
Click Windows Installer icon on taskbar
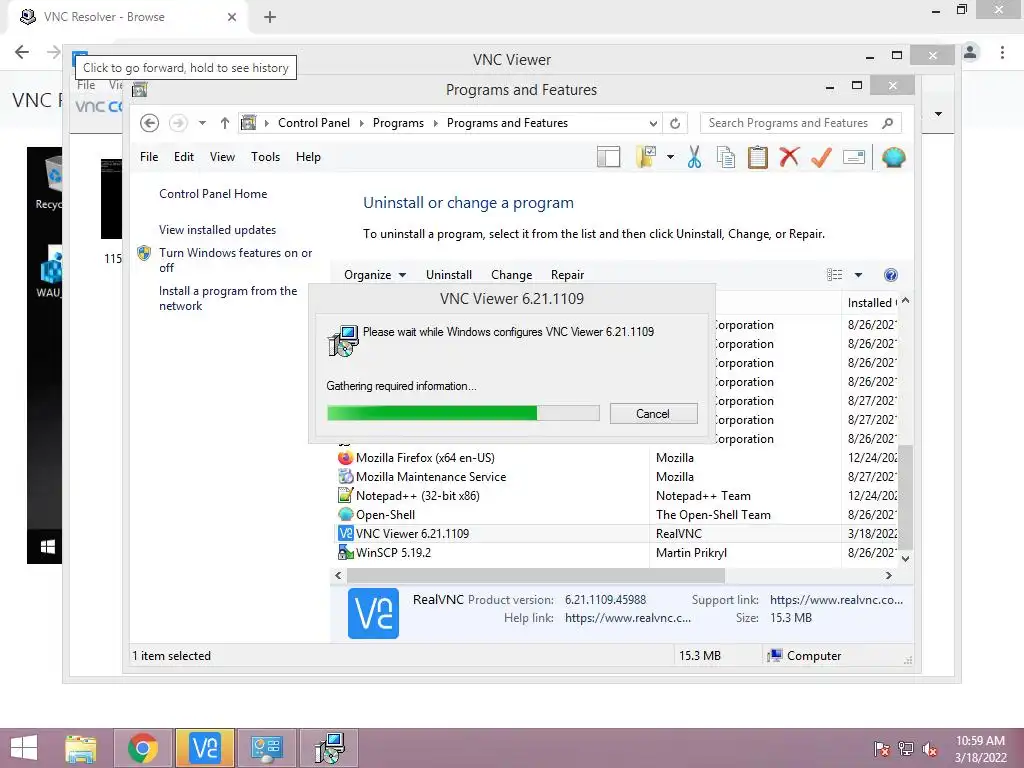pos(328,748)
